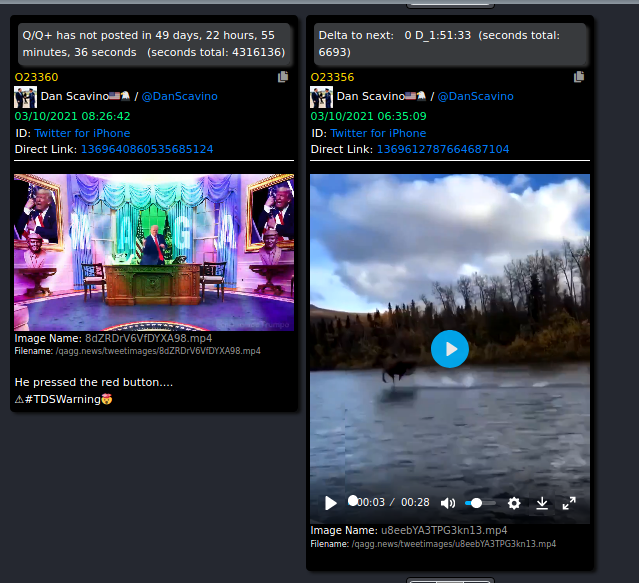Open the Oval Office MAGA video thumbnail
The image size is (639, 583).
[x=154, y=252]
